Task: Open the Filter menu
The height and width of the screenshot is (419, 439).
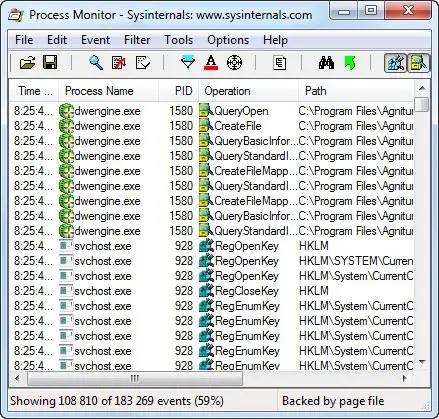Action: 137,40
